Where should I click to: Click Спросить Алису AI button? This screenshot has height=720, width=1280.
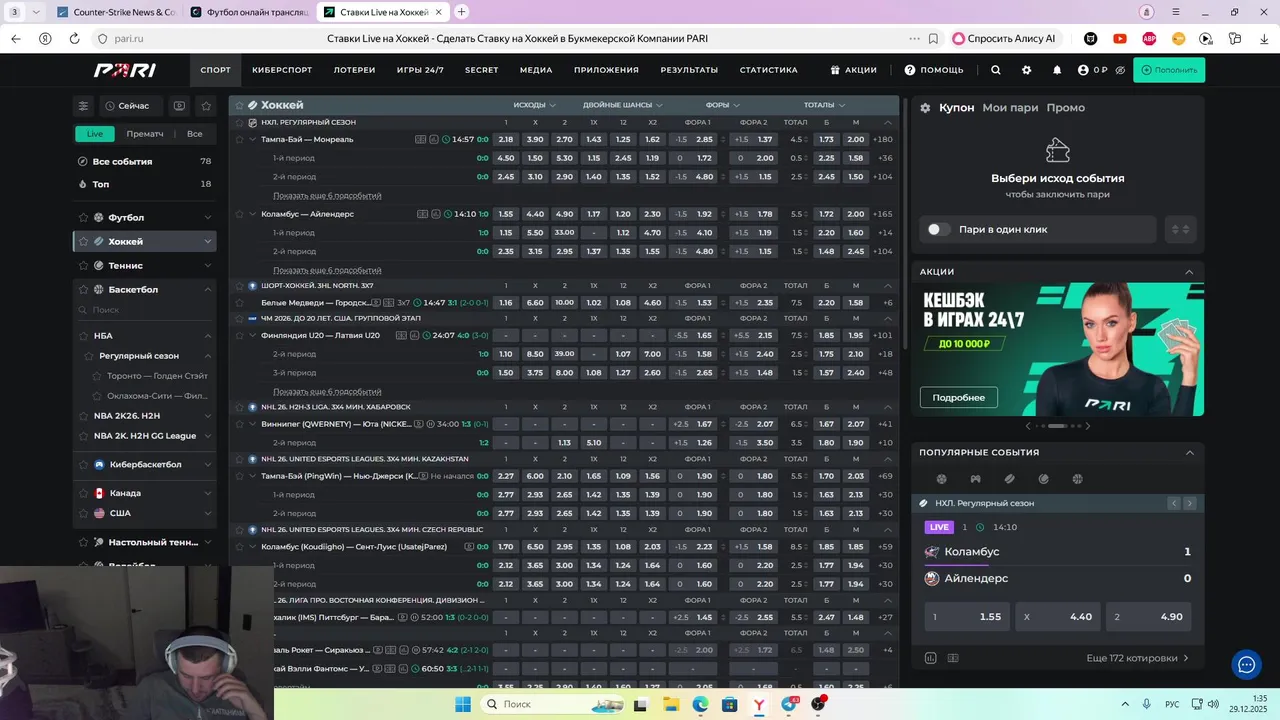pos(1004,39)
